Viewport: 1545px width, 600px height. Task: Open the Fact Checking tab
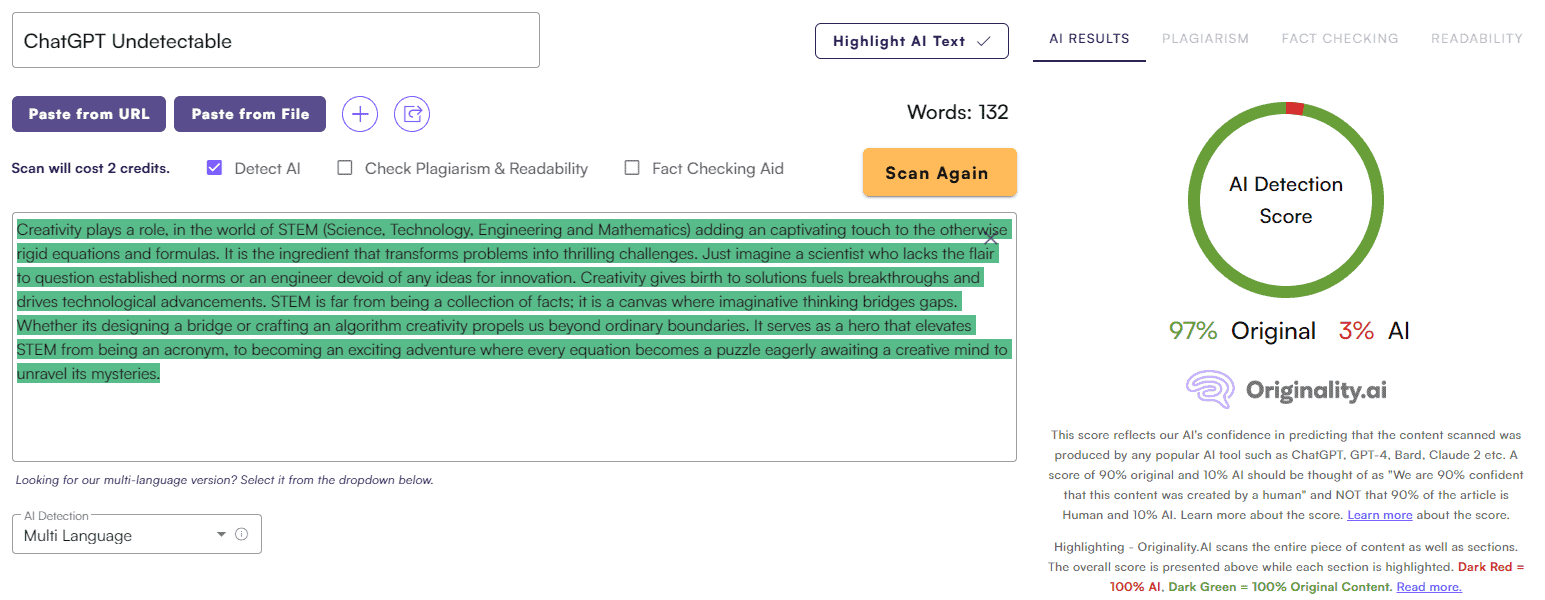(x=1340, y=39)
